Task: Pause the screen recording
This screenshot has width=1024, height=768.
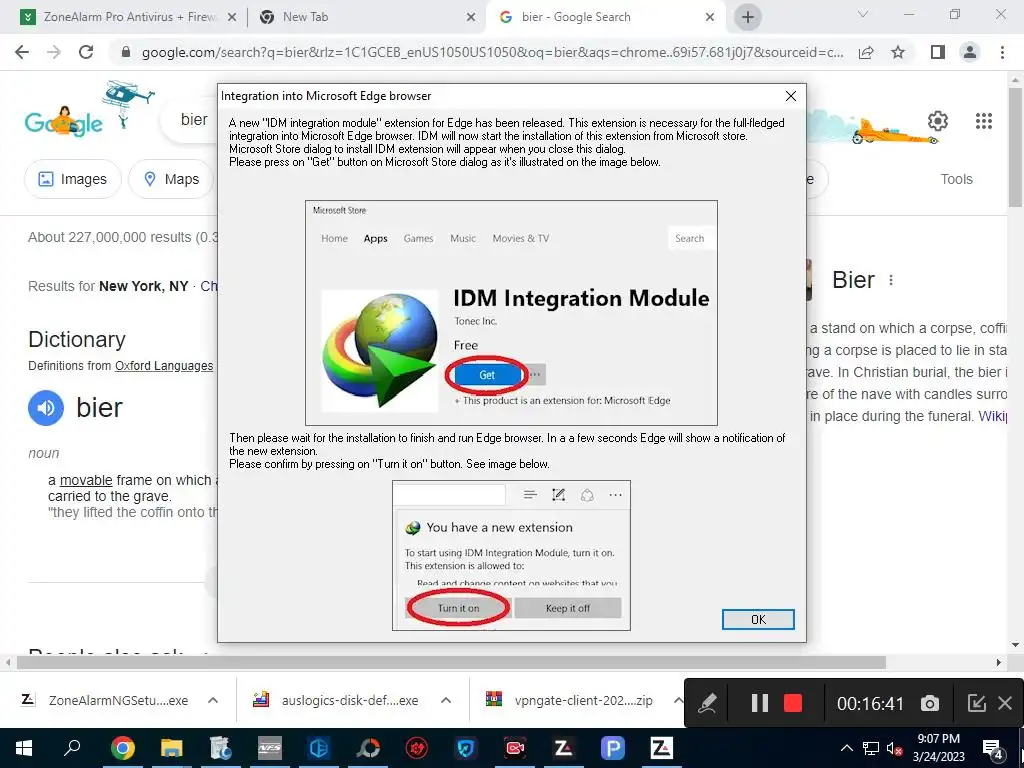Action: click(759, 703)
